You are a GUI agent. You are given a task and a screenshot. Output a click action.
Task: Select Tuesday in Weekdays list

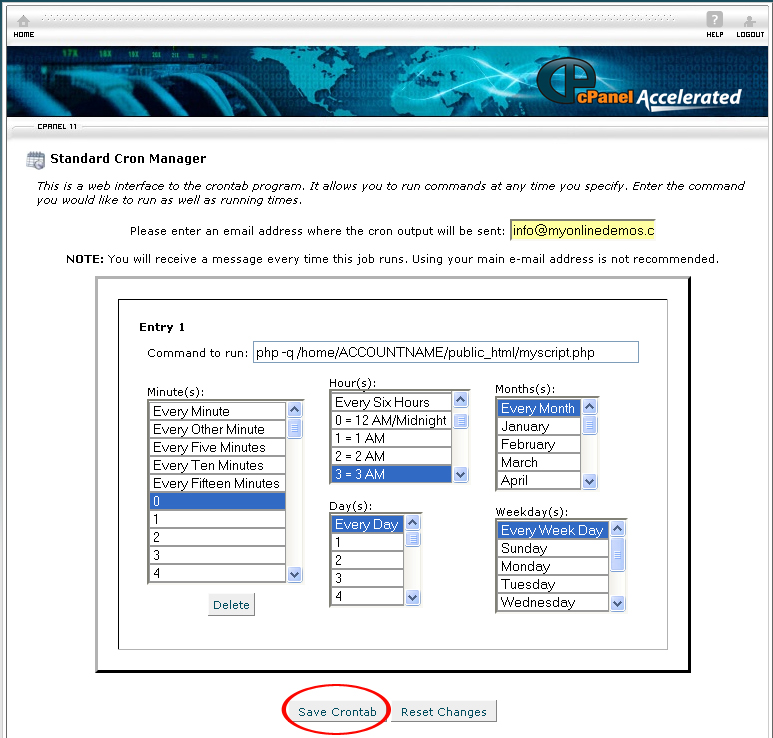click(x=553, y=584)
